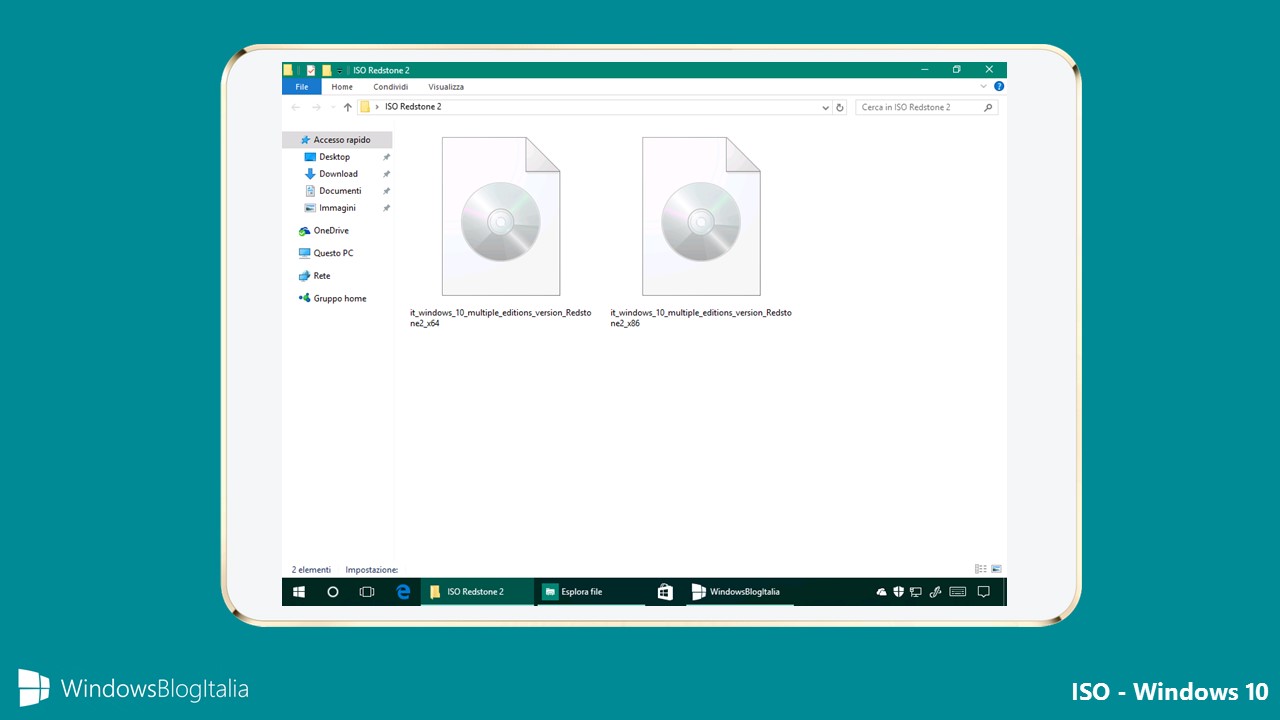Open the File ribbon tab
The width and height of the screenshot is (1280, 720).
(301, 87)
